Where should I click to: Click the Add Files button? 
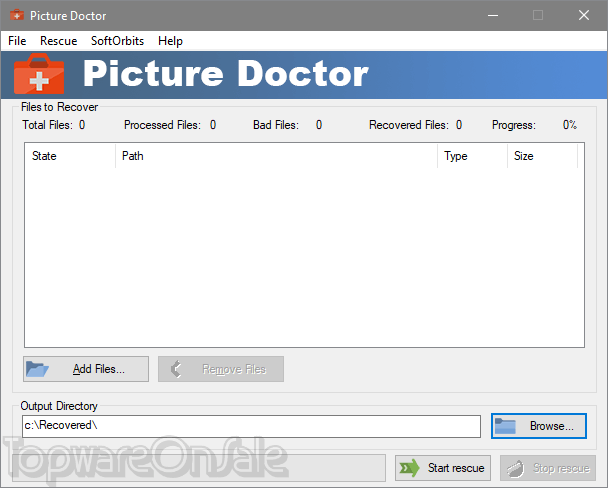[x=86, y=369]
